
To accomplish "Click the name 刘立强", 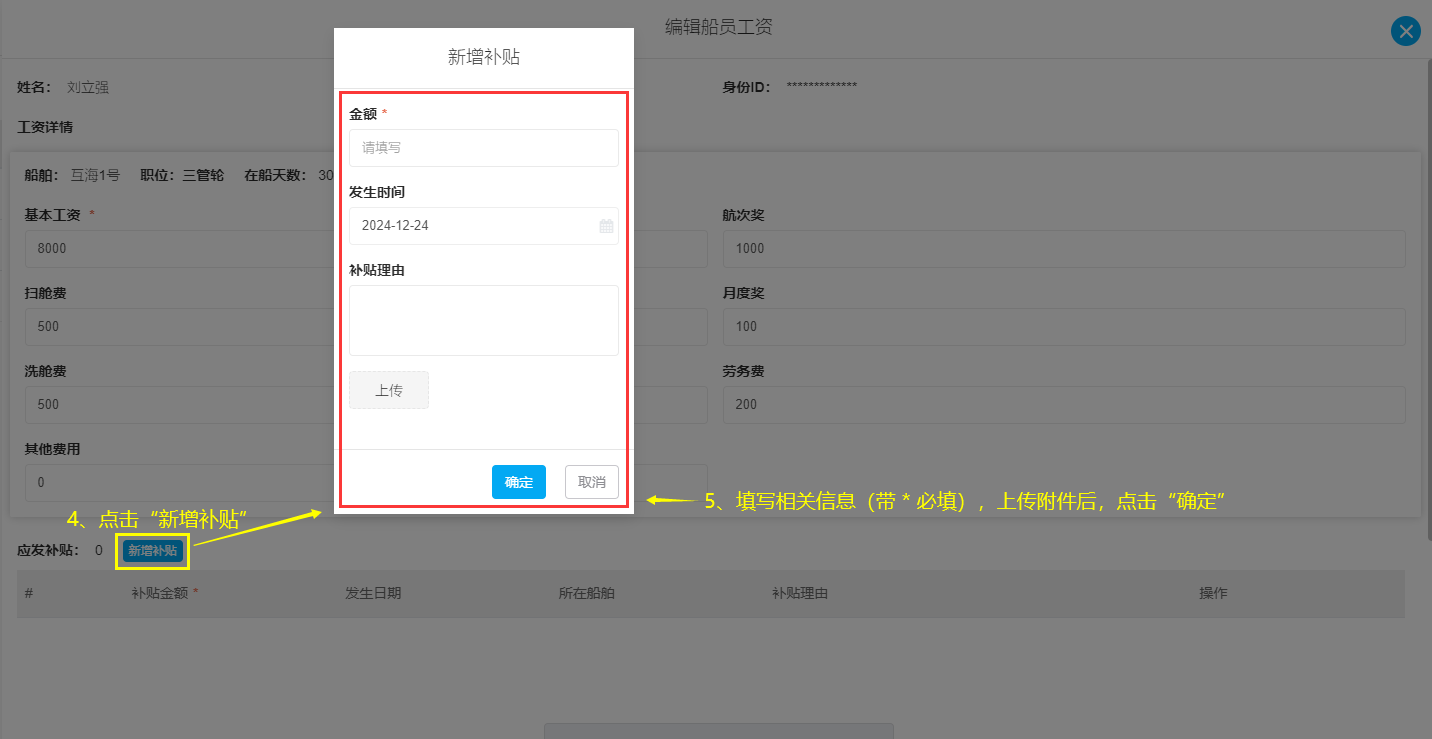I will click(88, 87).
